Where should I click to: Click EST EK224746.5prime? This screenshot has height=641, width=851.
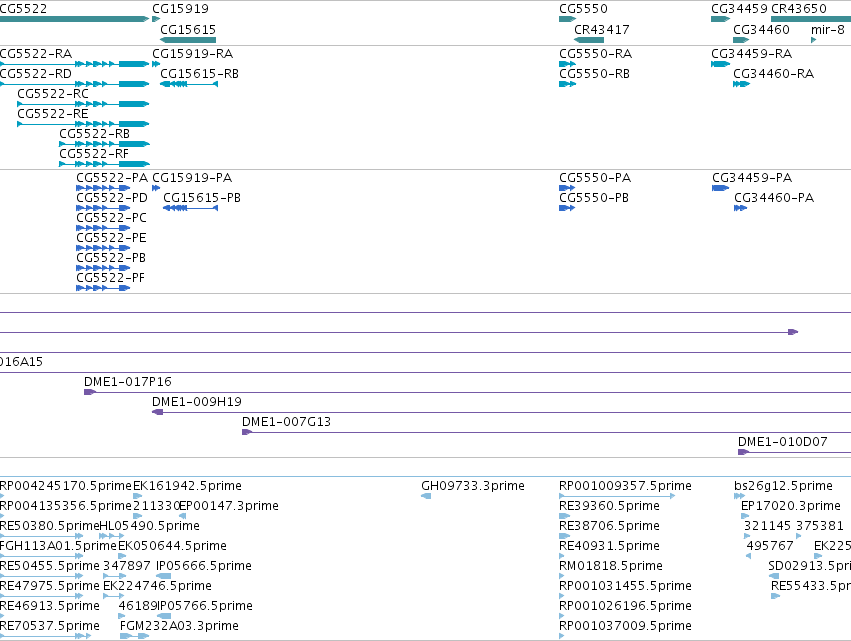[157, 587]
